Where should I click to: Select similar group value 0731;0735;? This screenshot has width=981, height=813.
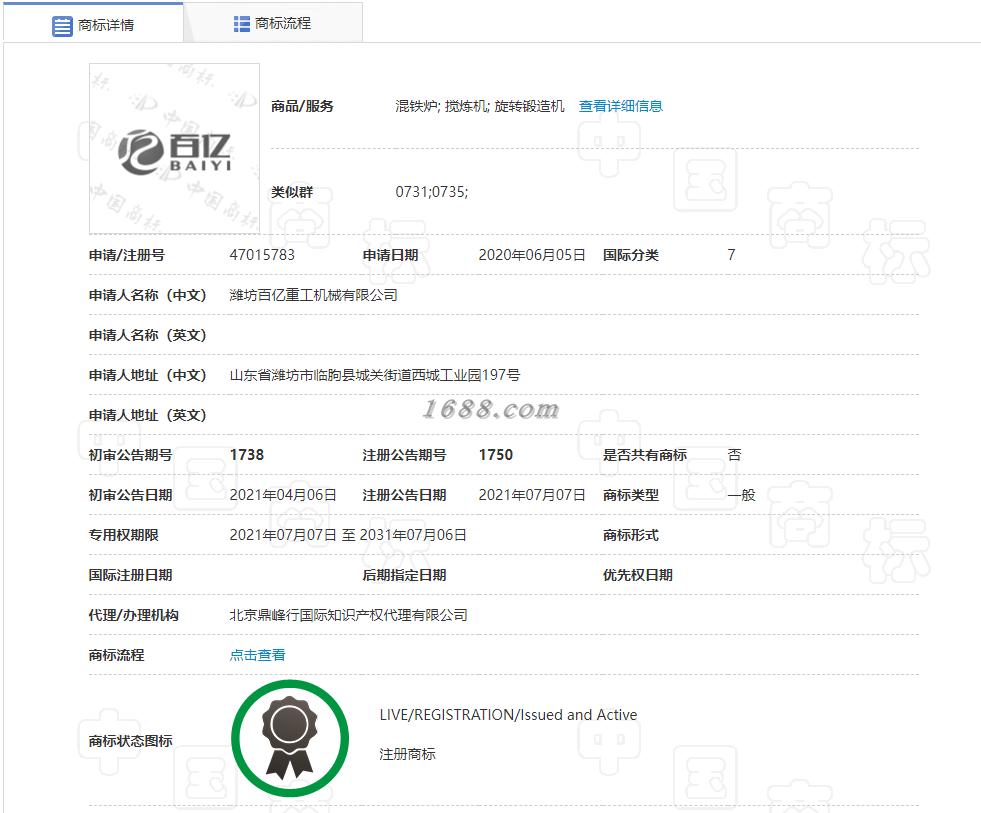pyautogui.click(x=432, y=192)
